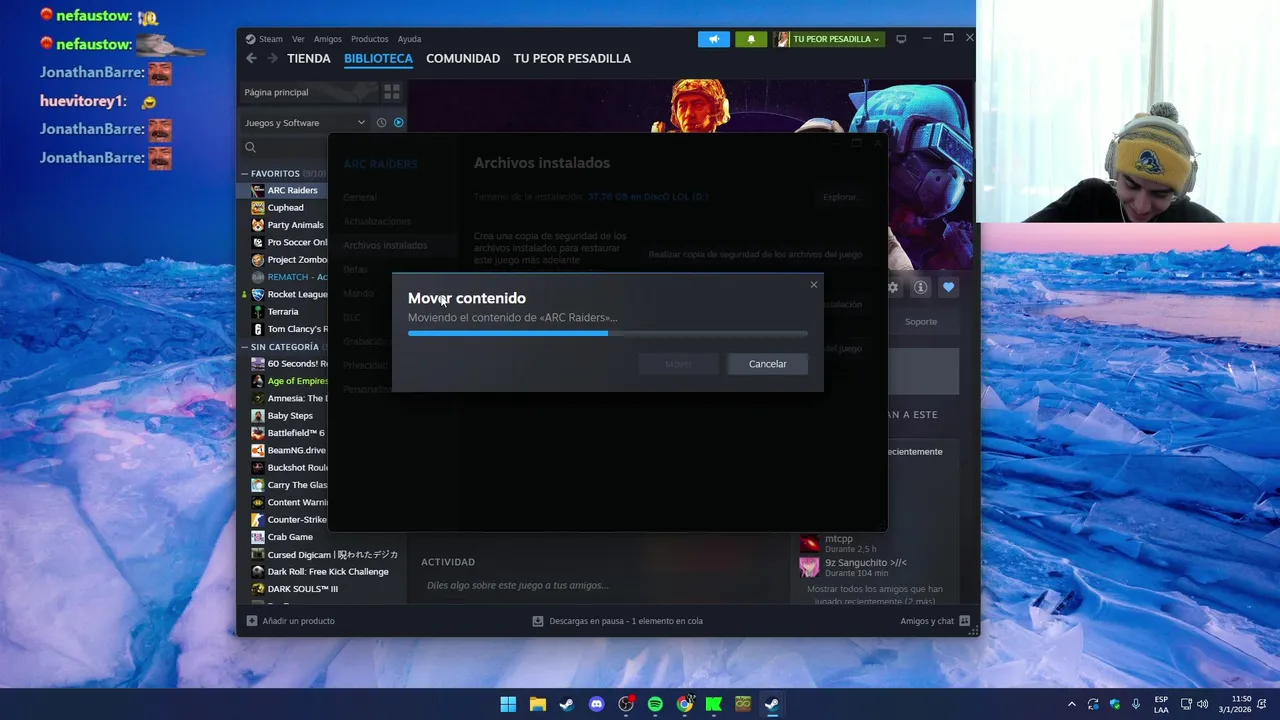Show the library collections grid view icon
The width and height of the screenshot is (1280, 720).
click(391, 92)
